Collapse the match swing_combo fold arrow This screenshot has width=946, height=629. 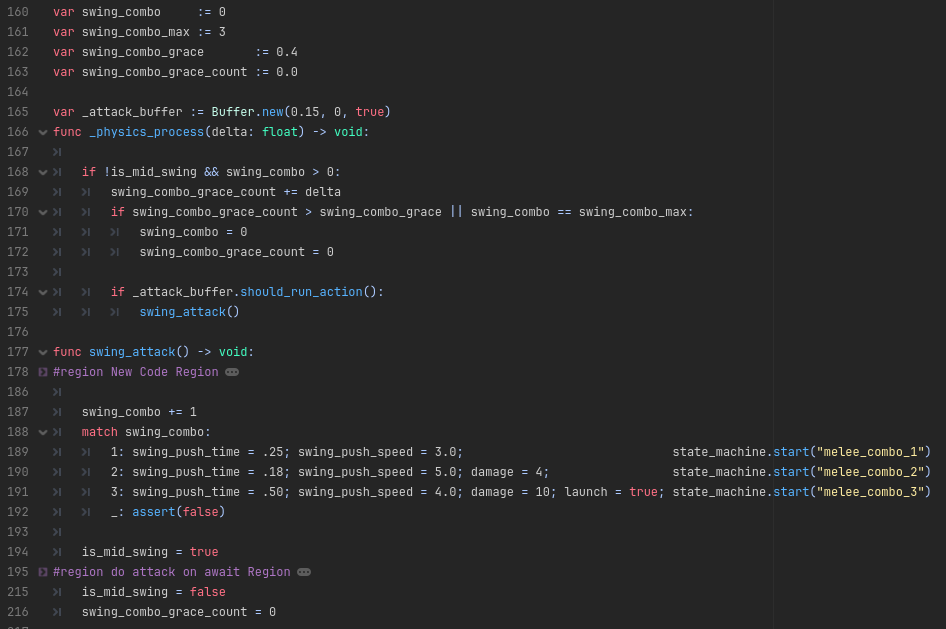click(43, 432)
